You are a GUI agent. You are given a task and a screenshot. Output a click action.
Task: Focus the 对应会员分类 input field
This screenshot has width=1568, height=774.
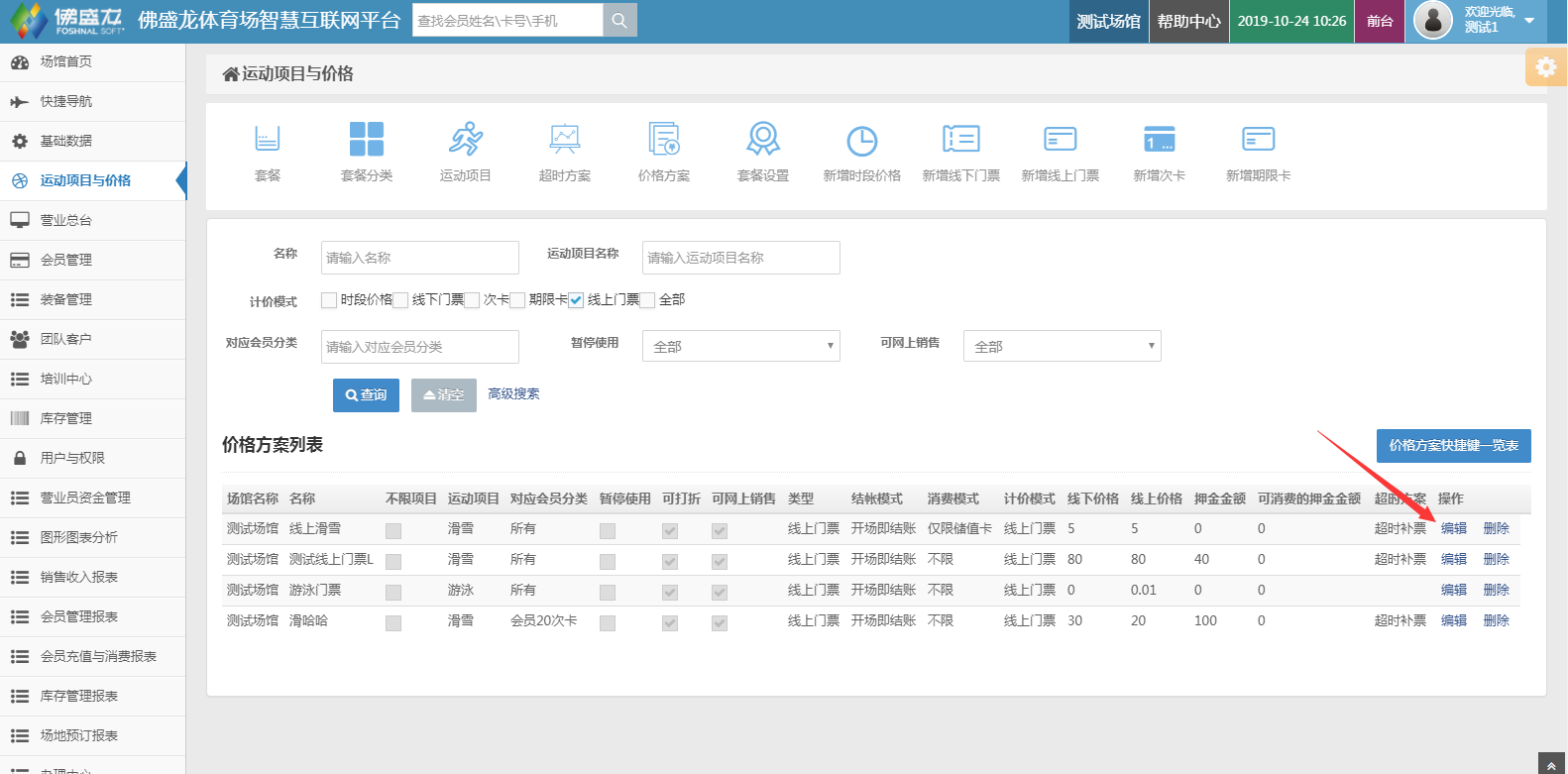[x=420, y=347]
